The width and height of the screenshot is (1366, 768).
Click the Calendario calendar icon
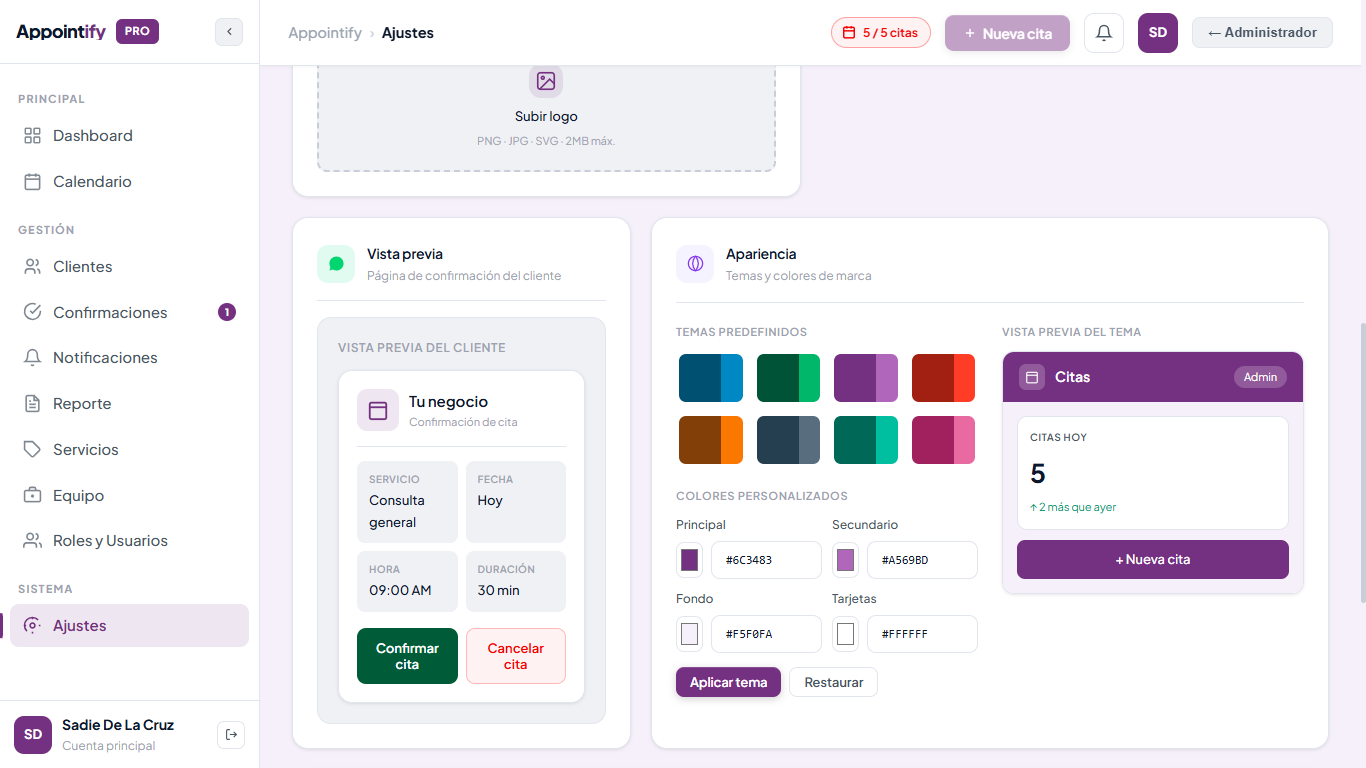33,182
